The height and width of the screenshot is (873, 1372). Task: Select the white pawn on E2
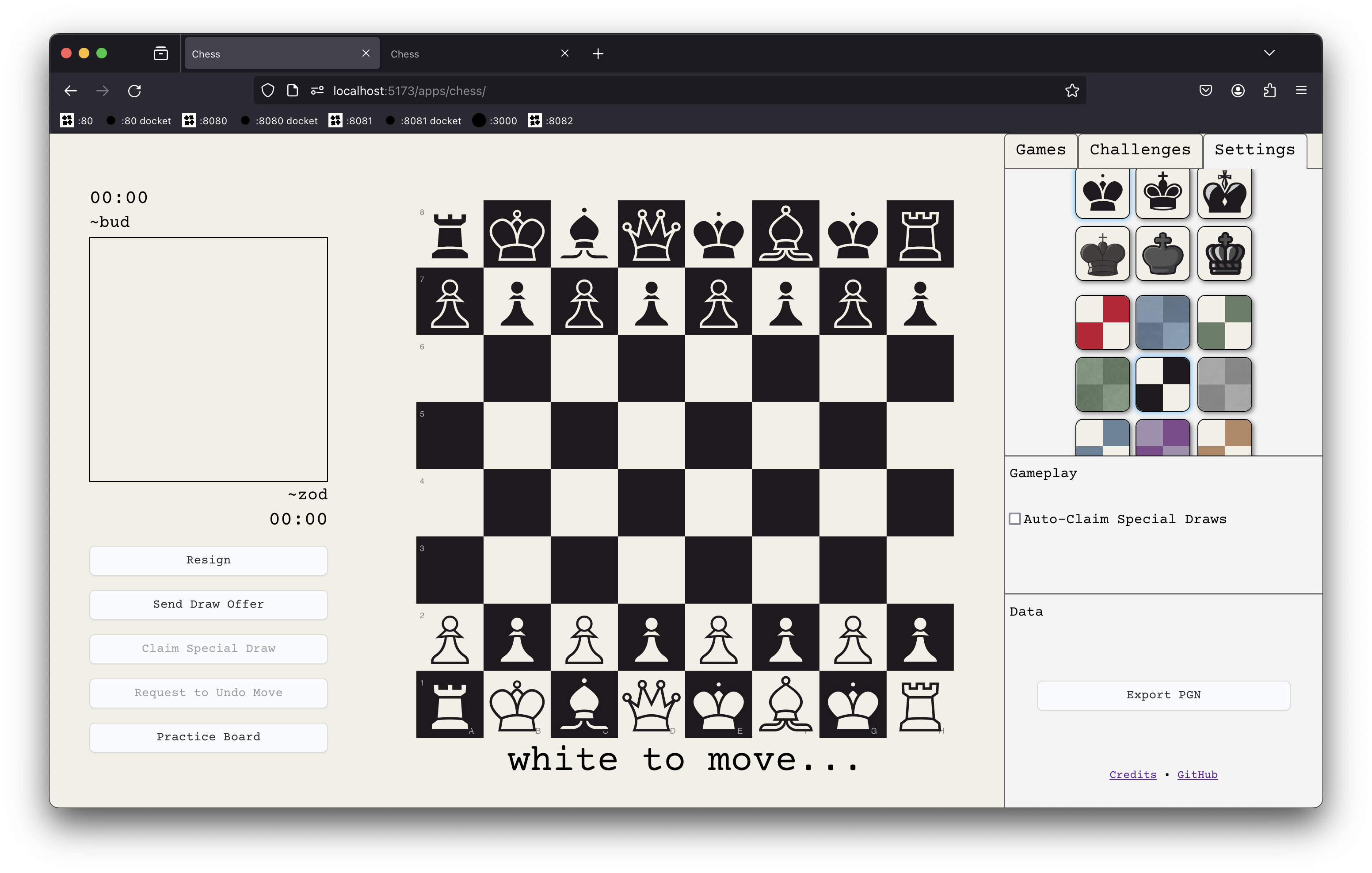(718, 637)
